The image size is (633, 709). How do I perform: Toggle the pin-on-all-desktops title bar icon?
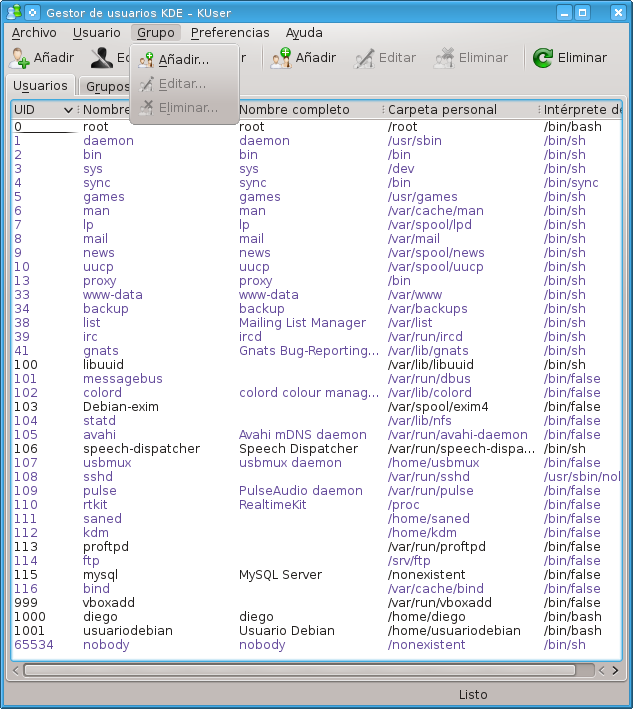[x=33, y=13]
